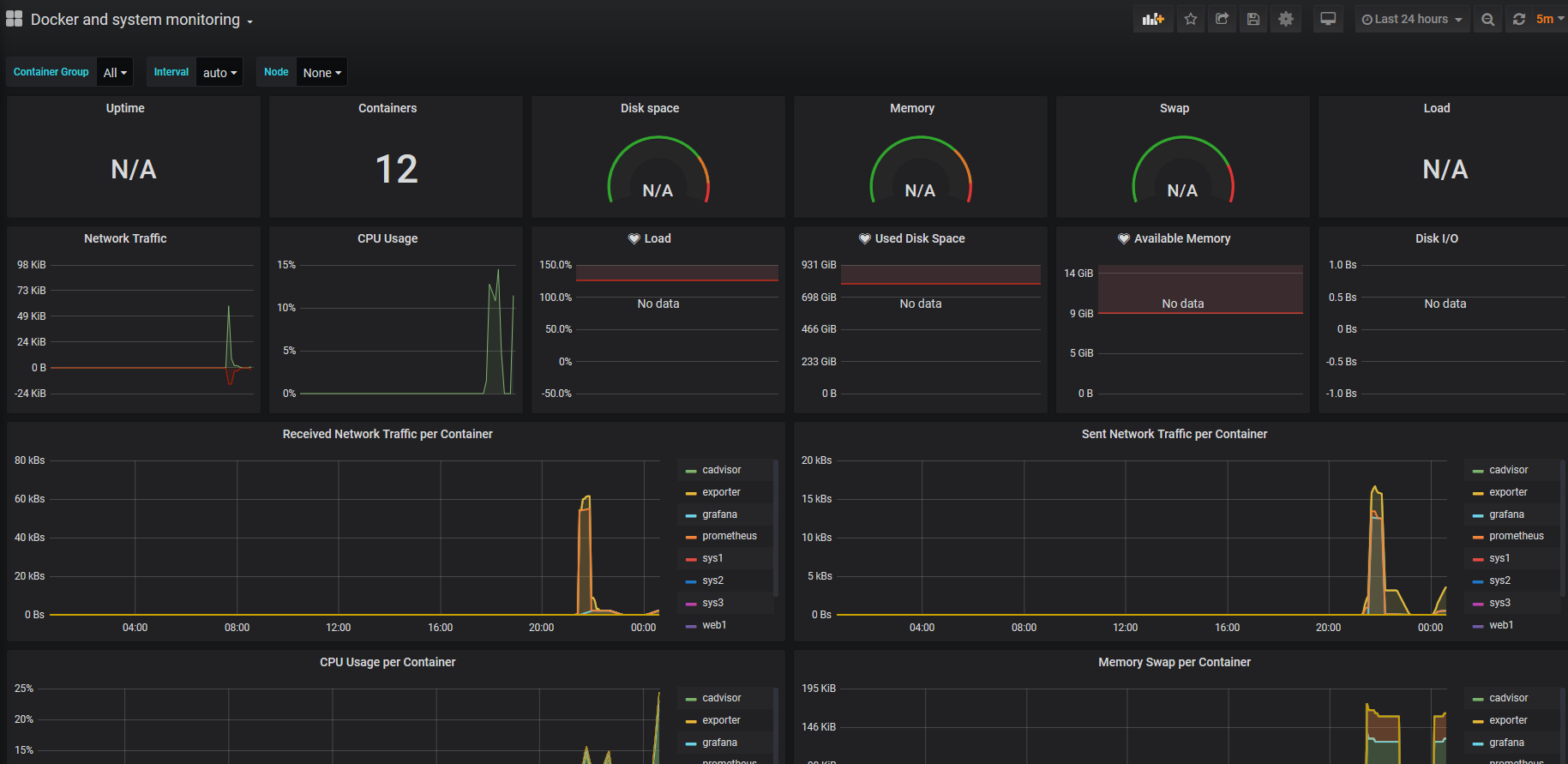This screenshot has width=1568, height=764.
Task: Open the 5m refresh interval dropdown
Action: coord(1550,19)
